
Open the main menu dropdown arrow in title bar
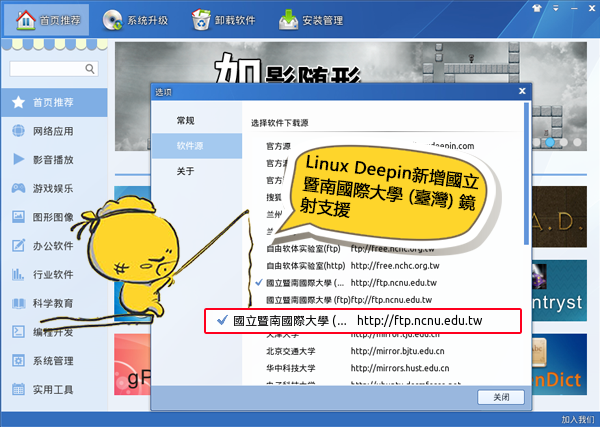[556, 8]
